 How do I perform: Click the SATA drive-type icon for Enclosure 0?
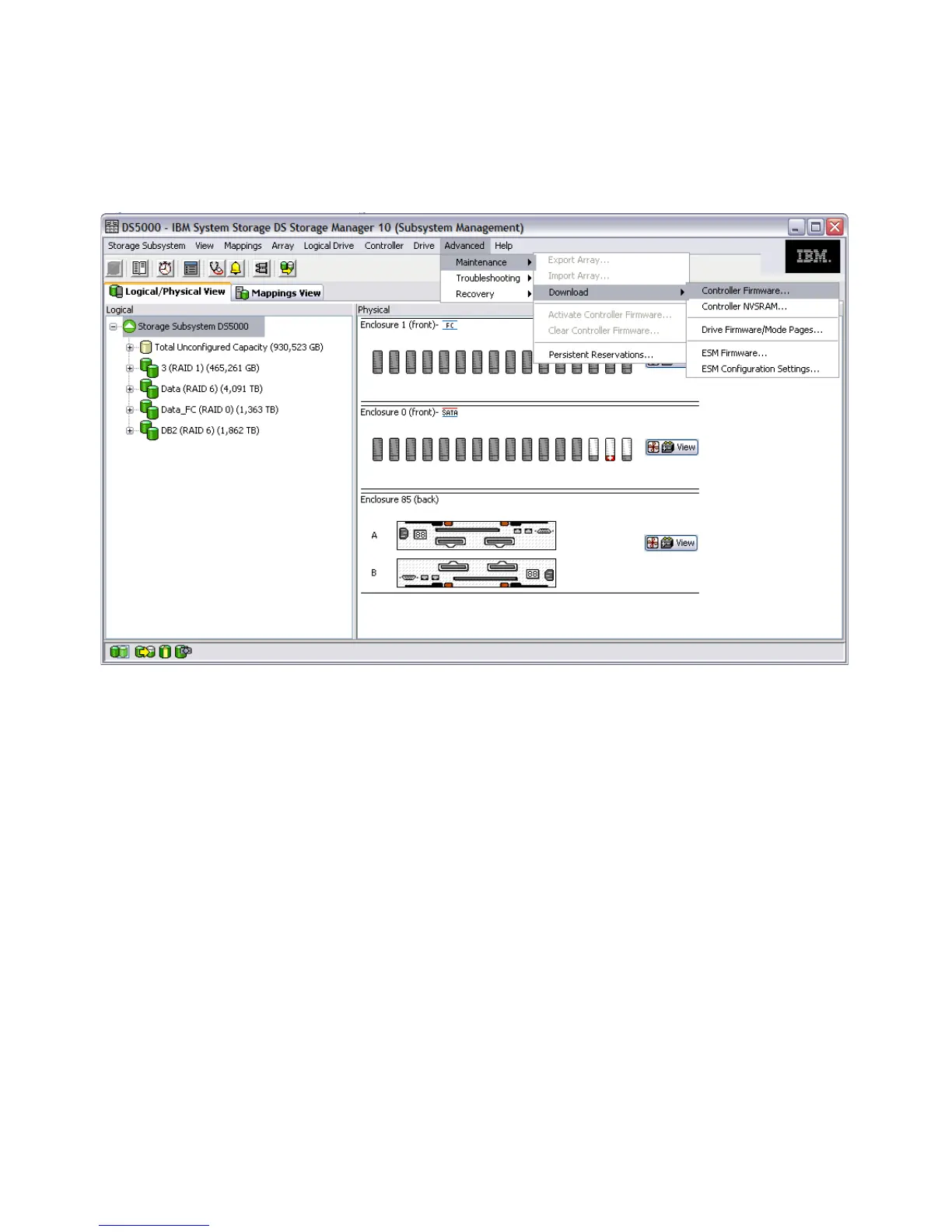(x=450, y=413)
